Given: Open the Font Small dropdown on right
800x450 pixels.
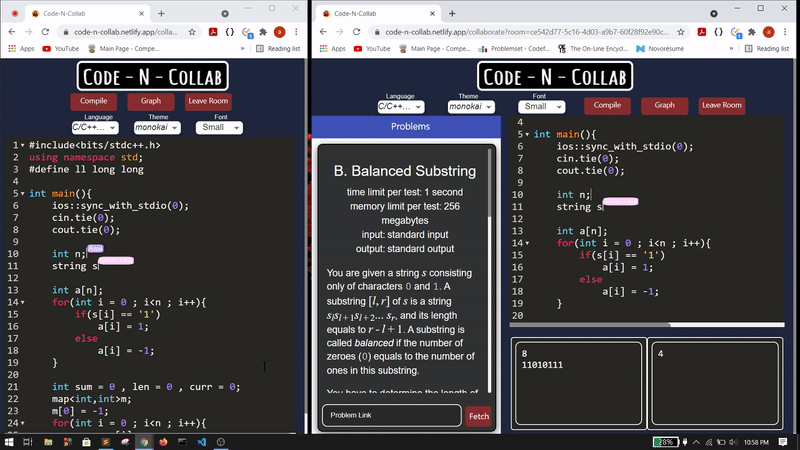Looking at the screenshot, I should (541, 107).
